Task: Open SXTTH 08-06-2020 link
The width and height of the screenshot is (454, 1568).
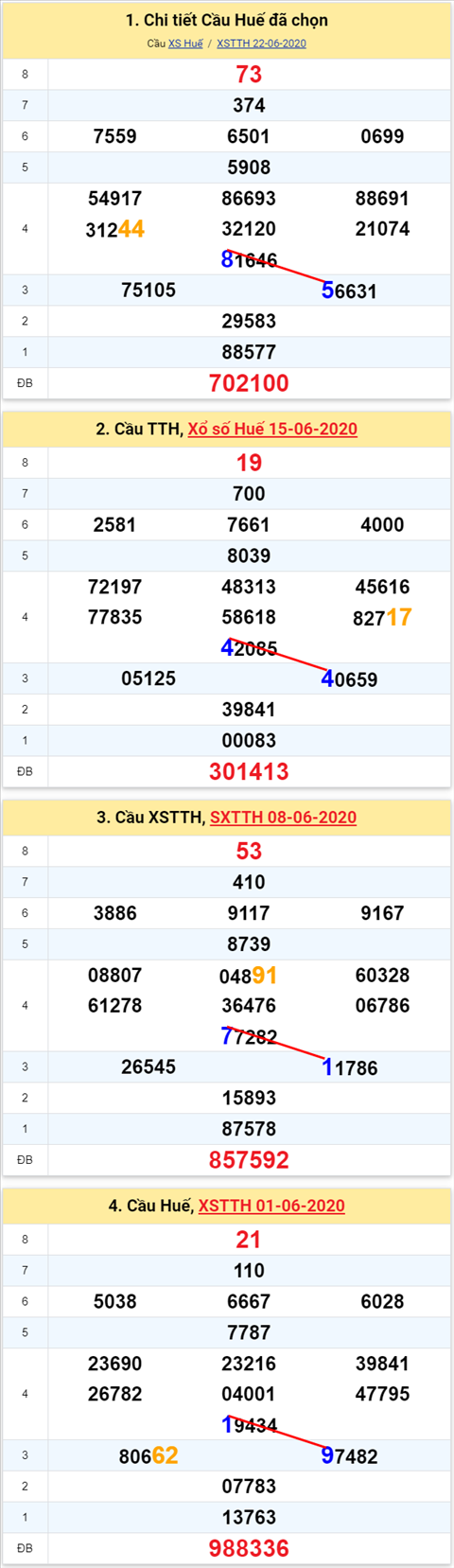Action: [283, 817]
